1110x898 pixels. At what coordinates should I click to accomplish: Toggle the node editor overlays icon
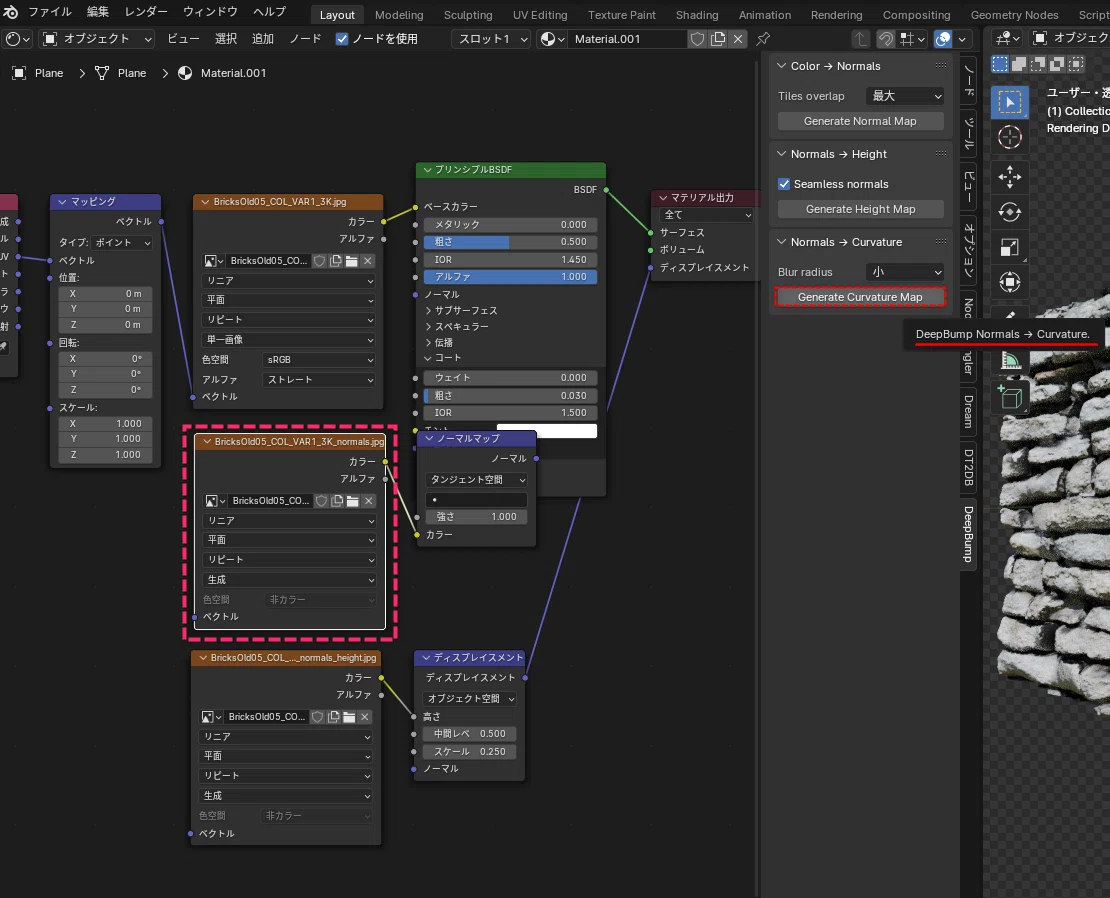click(x=942, y=39)
